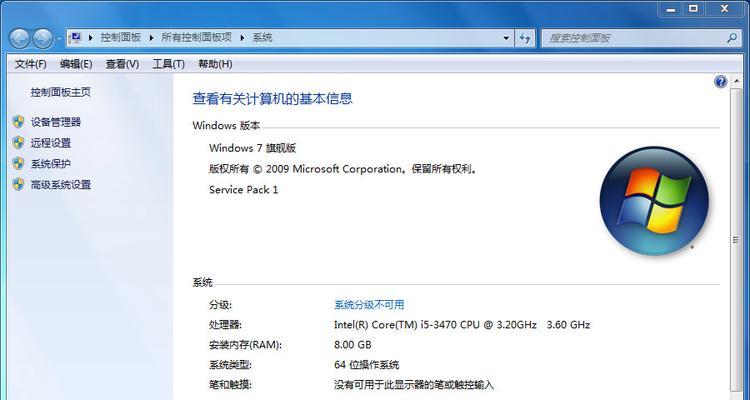750x400 pixels.
Task: Click the vertical scrollbar thumb
Action: click(736, 239)
